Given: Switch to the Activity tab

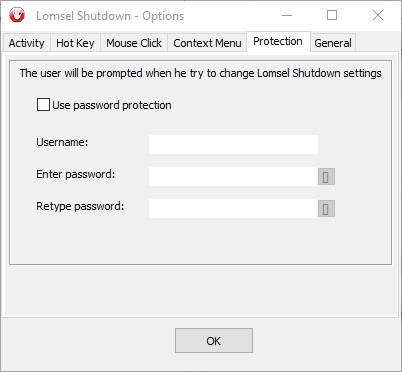Looking at the screenshot, I should click(27, 43).
